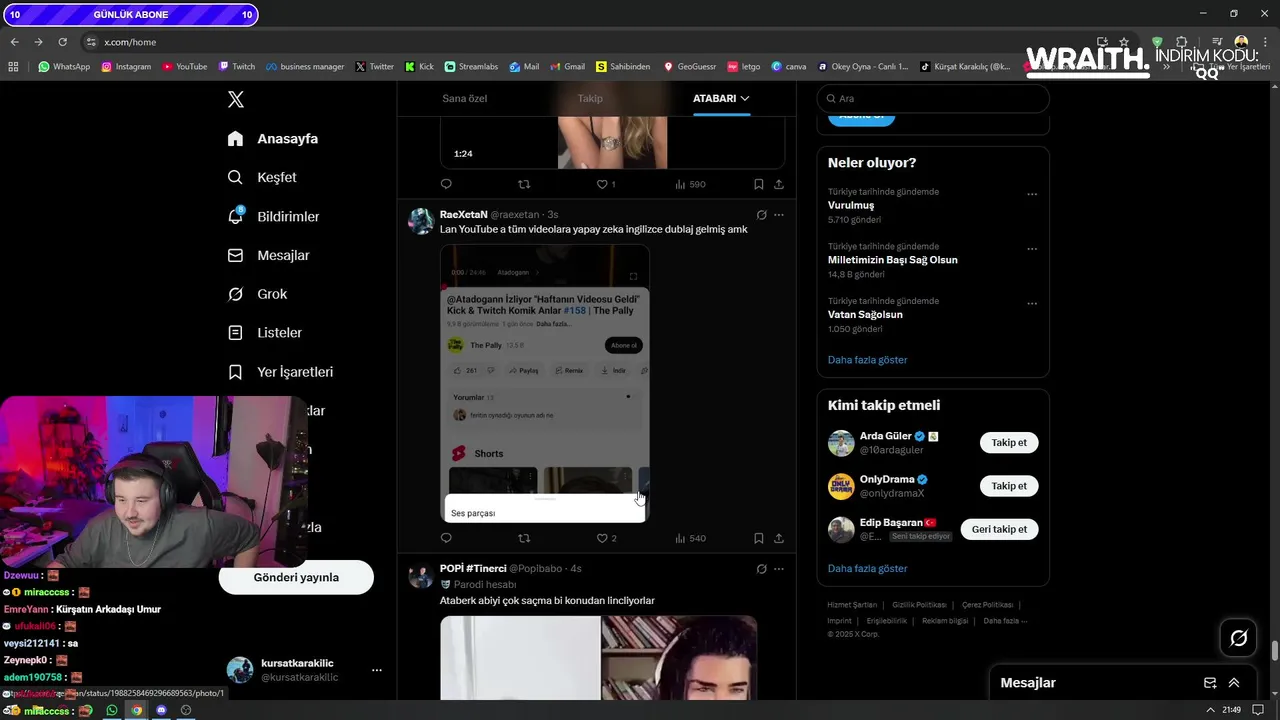This screenshot has width=1280, height=720.
Task: Follow OnlyDrama with Takip et
Action: coord(1009,486)
